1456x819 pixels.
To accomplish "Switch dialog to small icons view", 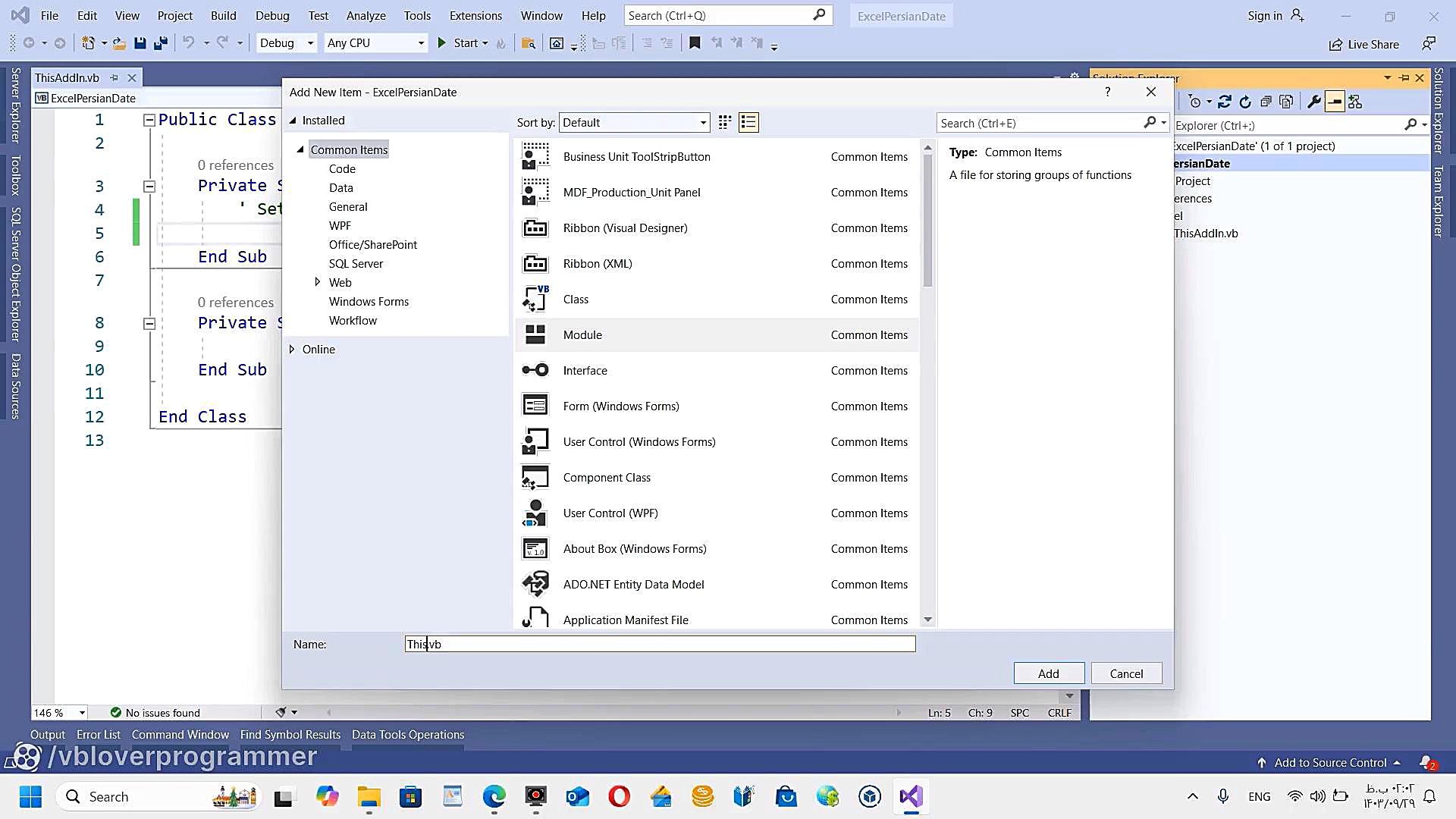I will tap(725, 122).
